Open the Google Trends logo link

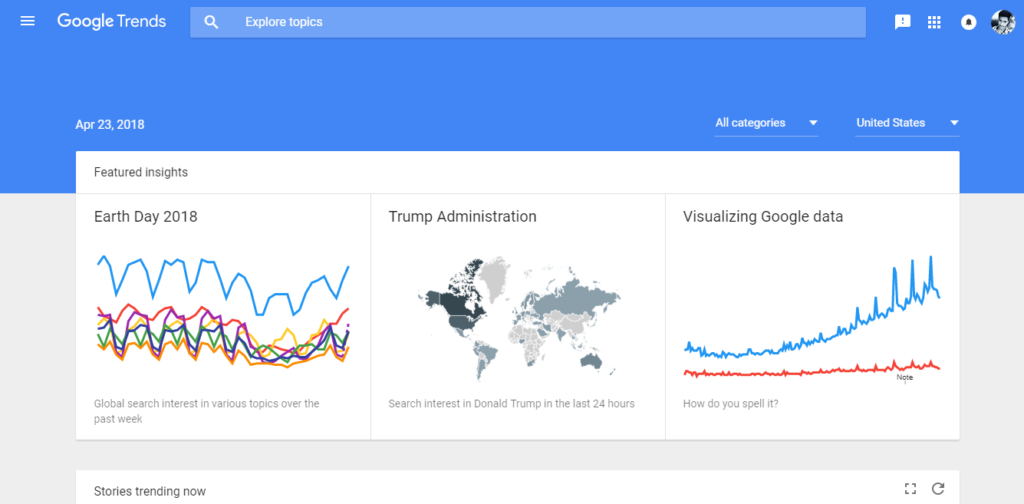[112, 22]
